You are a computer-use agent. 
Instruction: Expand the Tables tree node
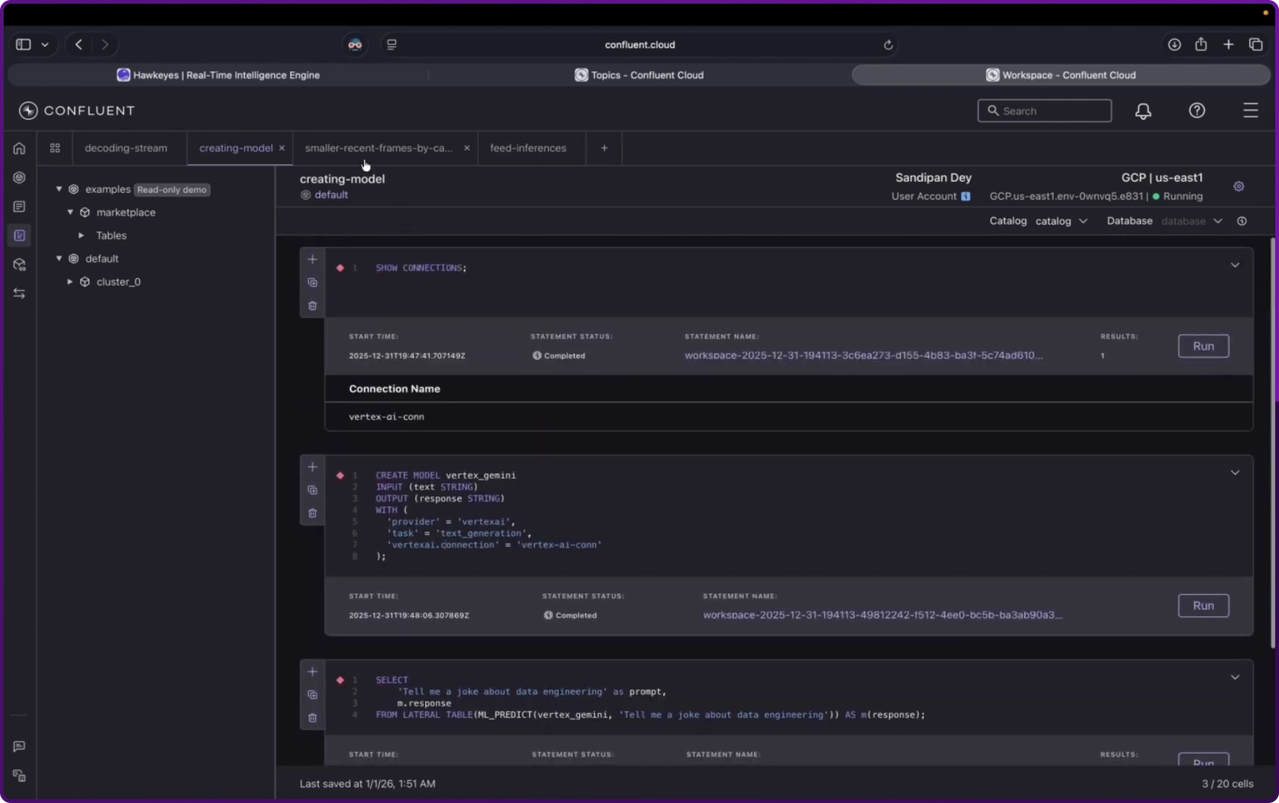pos(82,236)
